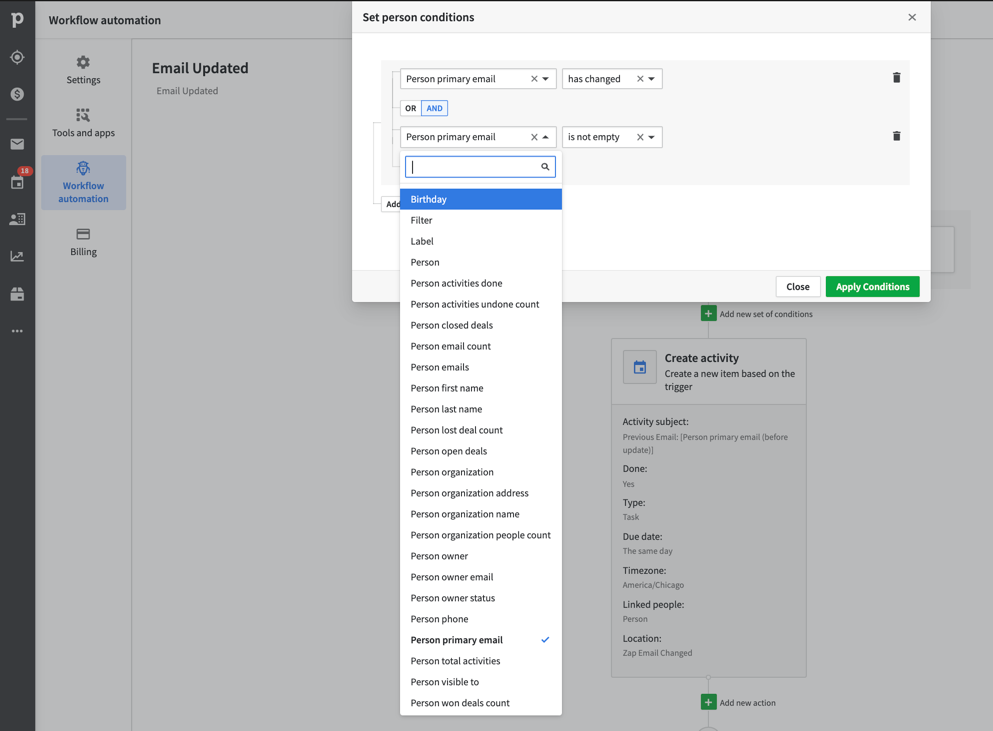The width and height of the screenshot is (993, 731).
Task: Open Leads target icon in sidebar
Action: (17, 57)
